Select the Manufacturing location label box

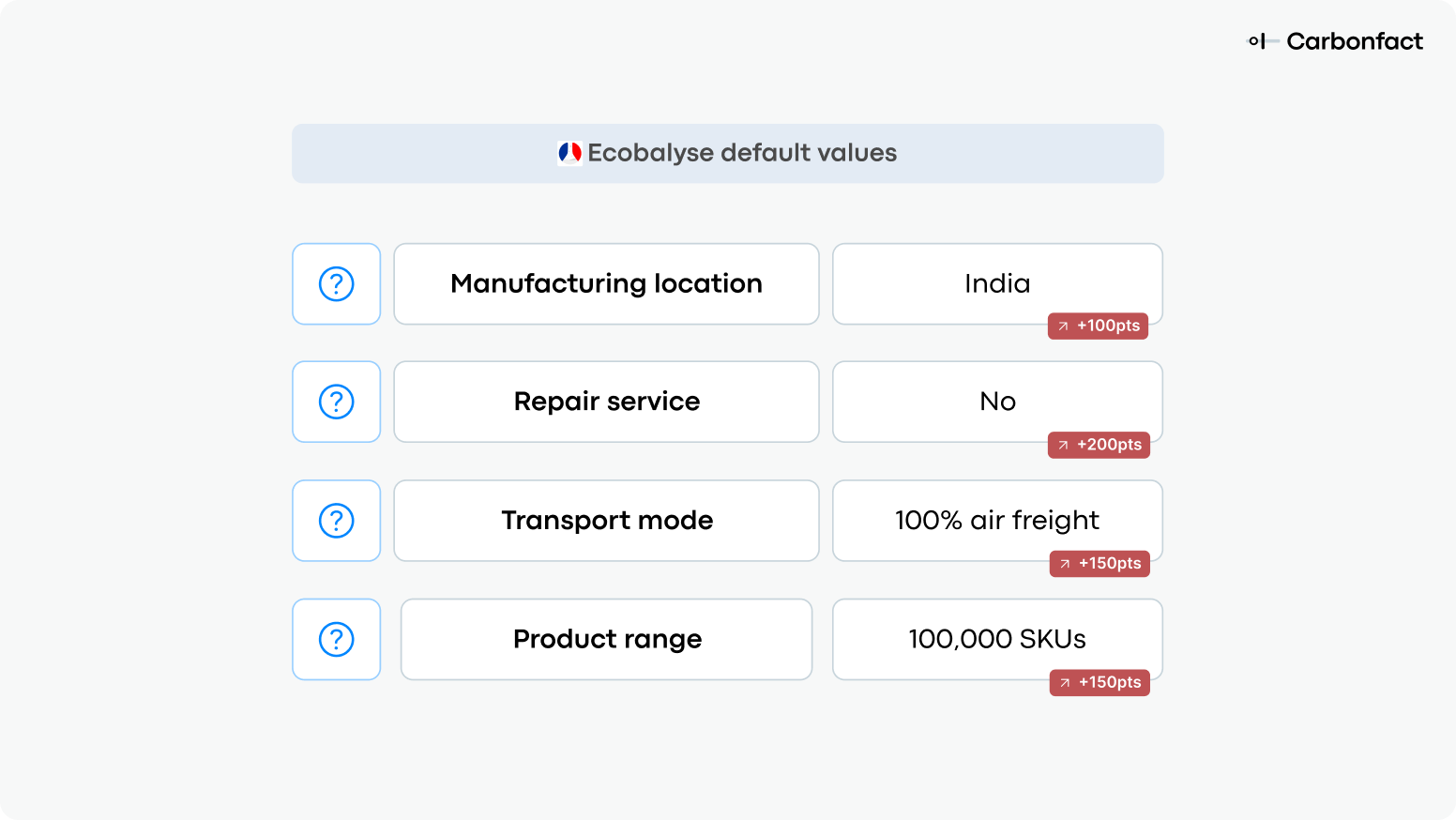pos(606,283)
